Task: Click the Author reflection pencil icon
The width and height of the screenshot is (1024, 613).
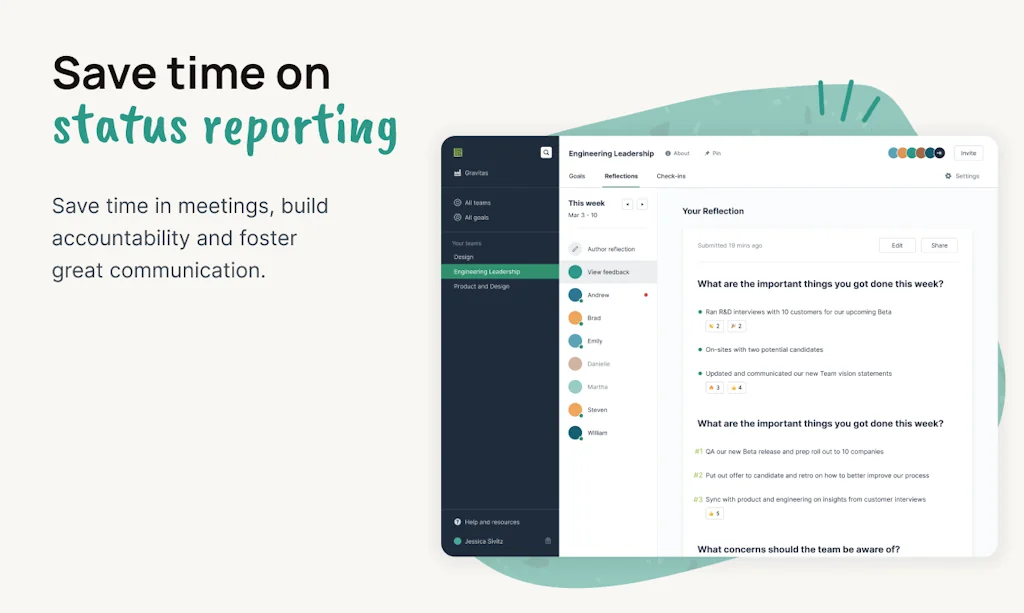Action: [x=575, y=249]
